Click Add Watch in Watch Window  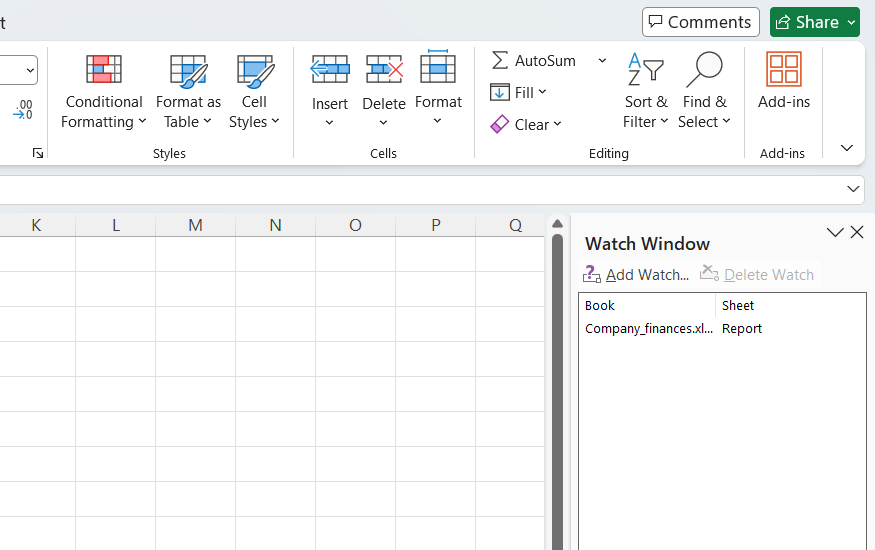click(x=636, y=274)
